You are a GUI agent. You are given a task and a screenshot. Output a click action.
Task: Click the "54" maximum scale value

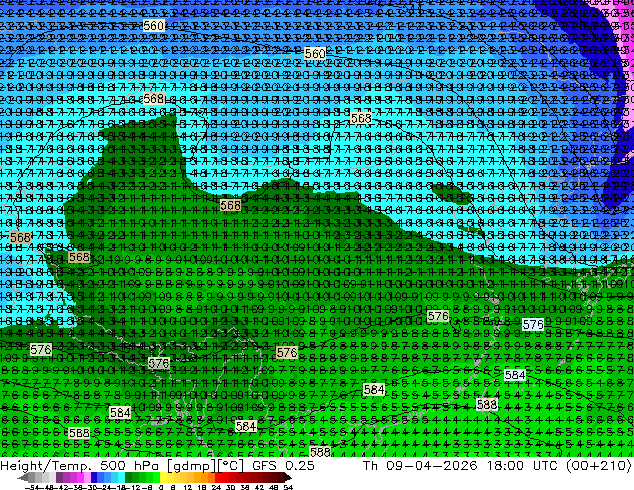coord(288,487)
